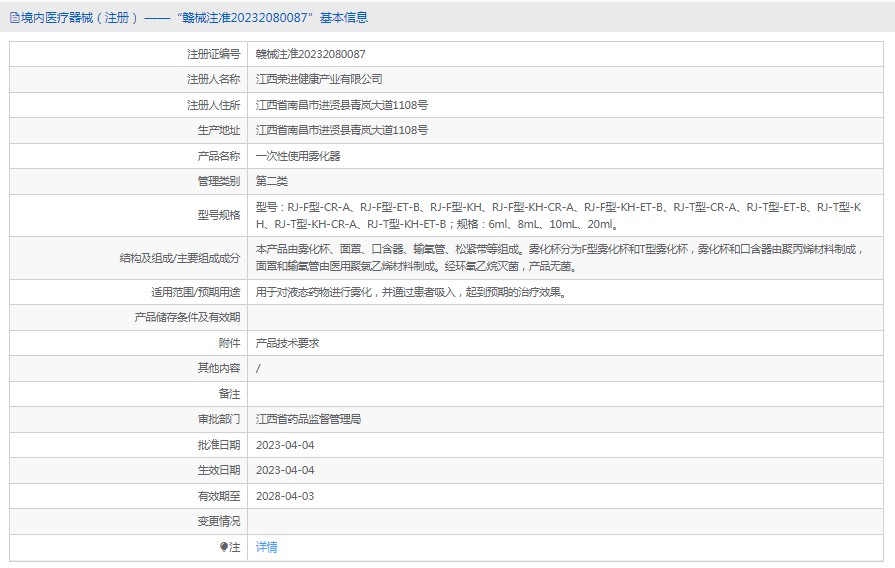Click registration number 赣械注准20232080087 in the table
This screenshot has height=568, width=895.
[310, 54]
